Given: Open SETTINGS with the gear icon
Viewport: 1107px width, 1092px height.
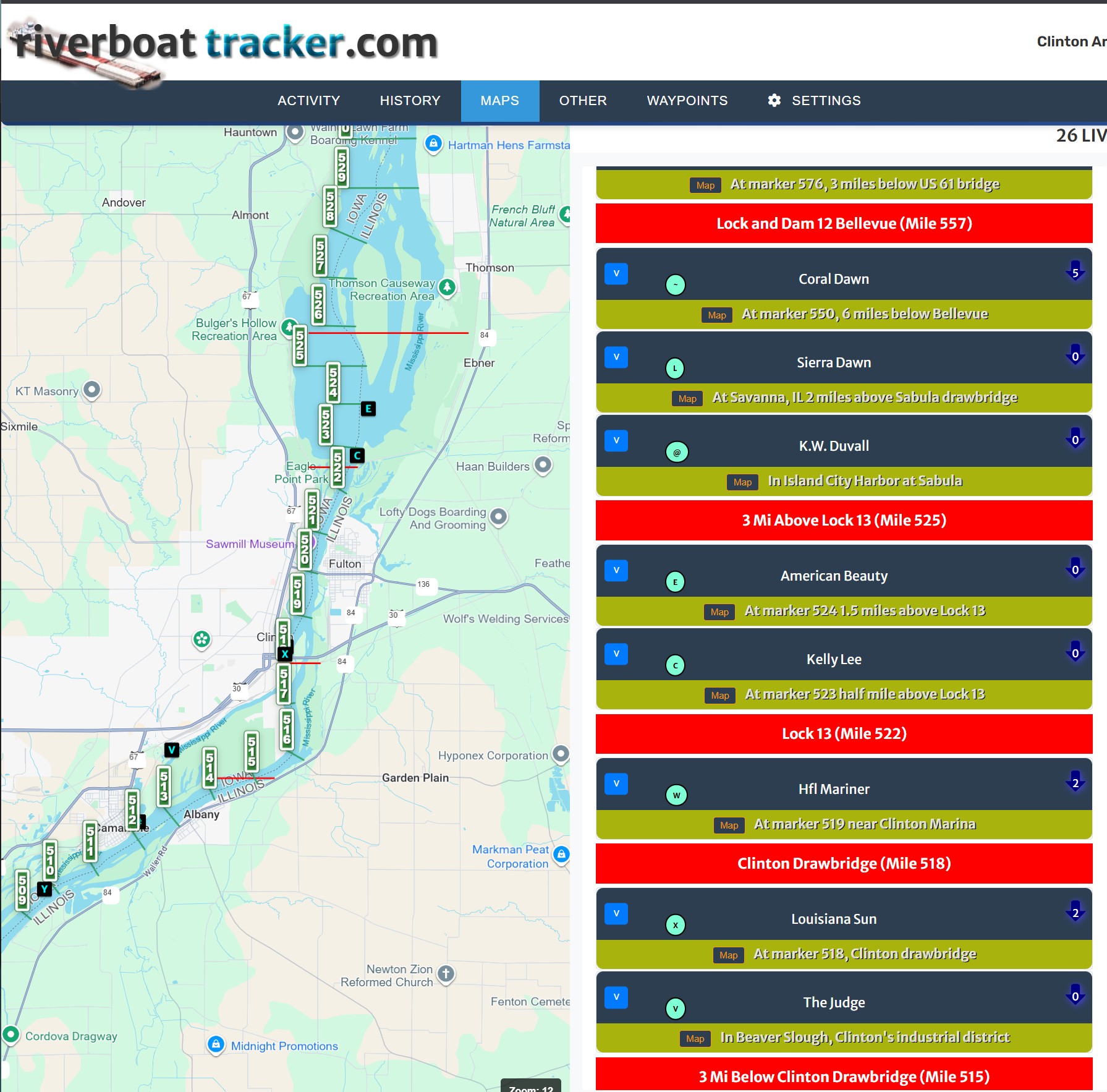Looking at the screenshot, I should tap(814, 101).
